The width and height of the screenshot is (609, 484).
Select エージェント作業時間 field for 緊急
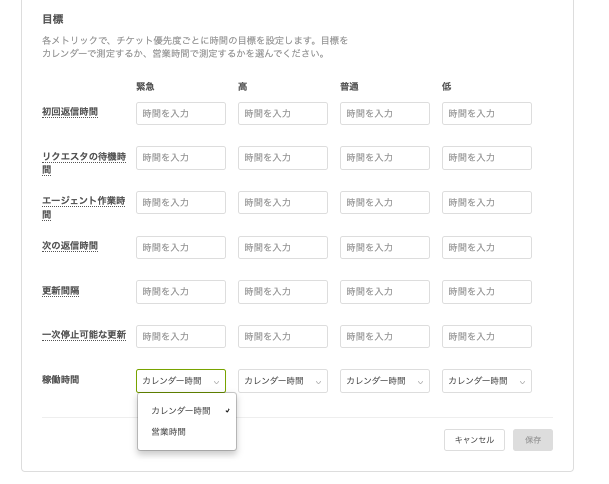point(181,202)
